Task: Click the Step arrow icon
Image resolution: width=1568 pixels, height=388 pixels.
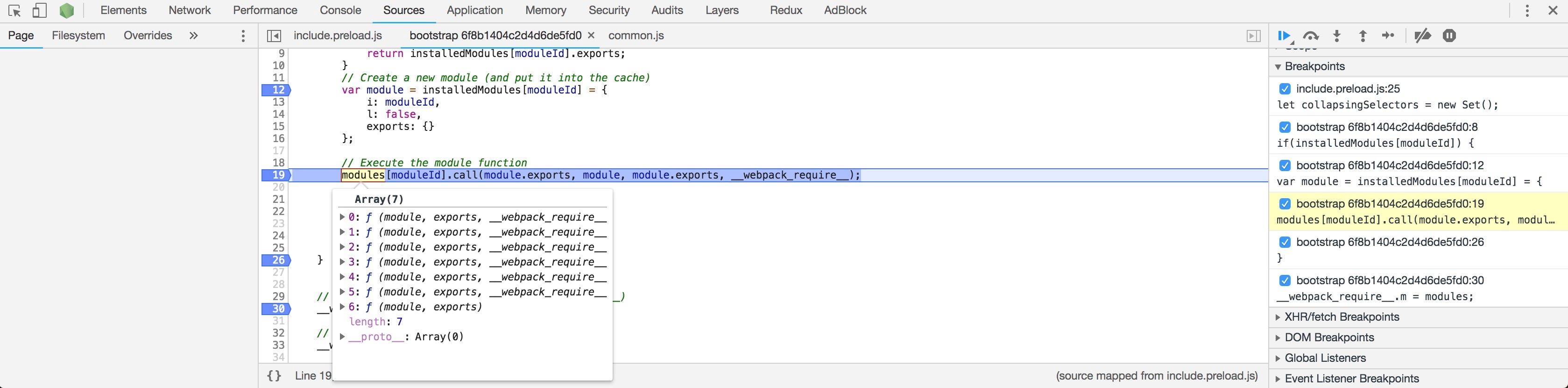Action: coord(1388,36)
